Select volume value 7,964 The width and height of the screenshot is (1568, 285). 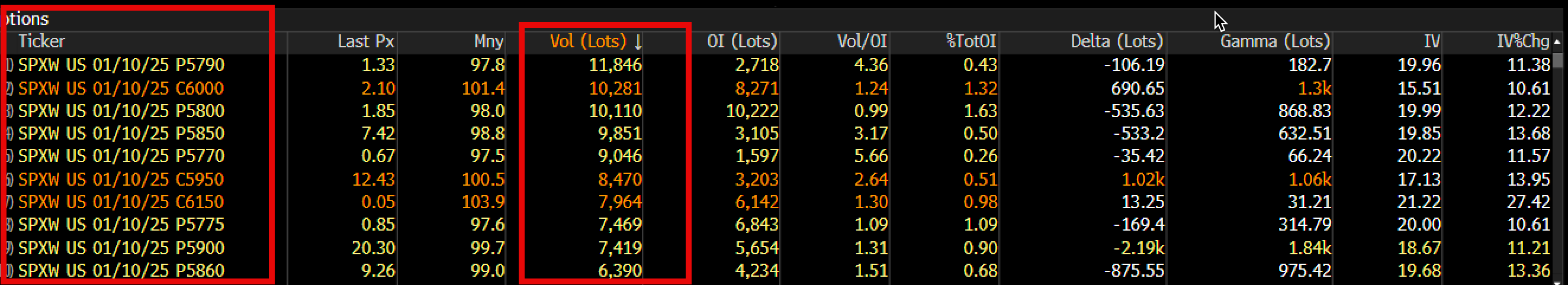click(619, 202)
